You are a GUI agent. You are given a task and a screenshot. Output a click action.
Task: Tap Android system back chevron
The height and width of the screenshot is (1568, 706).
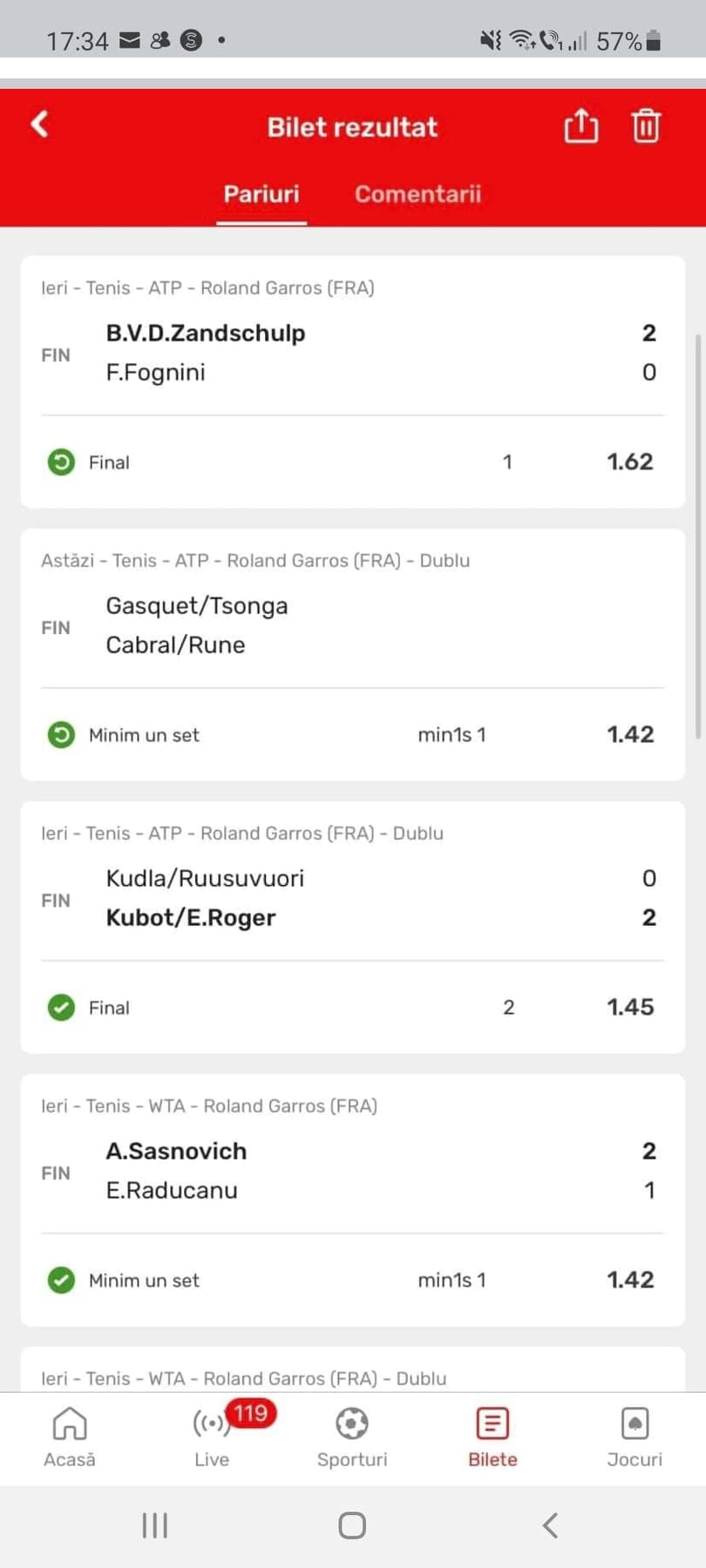click(550, 1525)
